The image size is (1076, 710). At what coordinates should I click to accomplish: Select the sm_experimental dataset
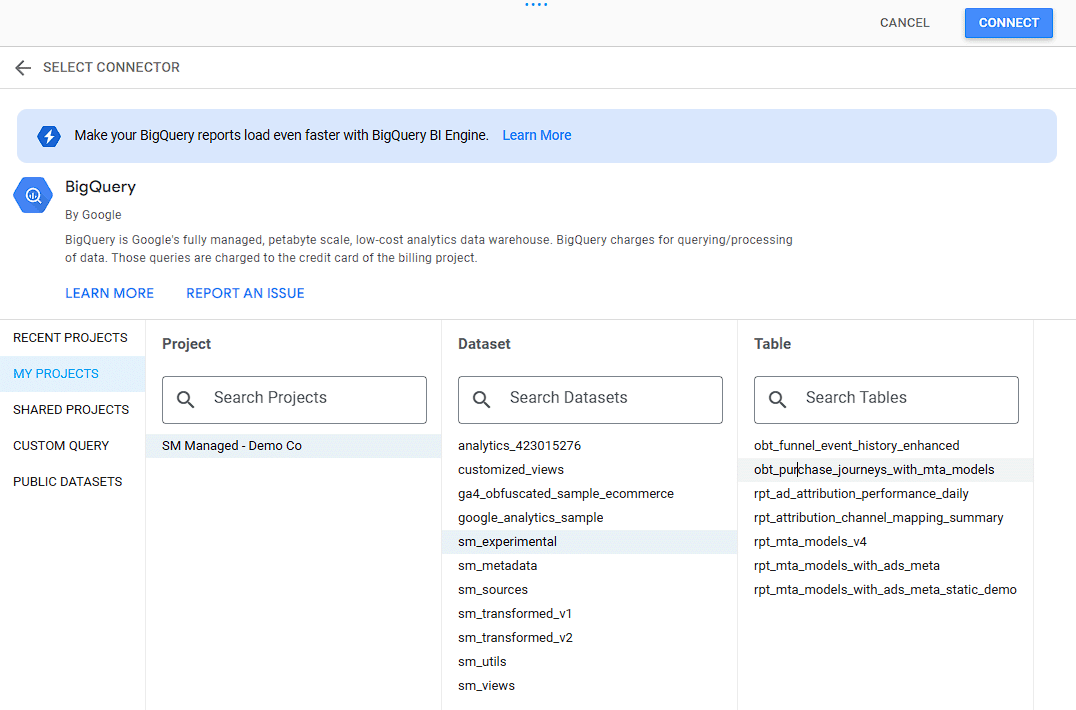click(589, 542)
